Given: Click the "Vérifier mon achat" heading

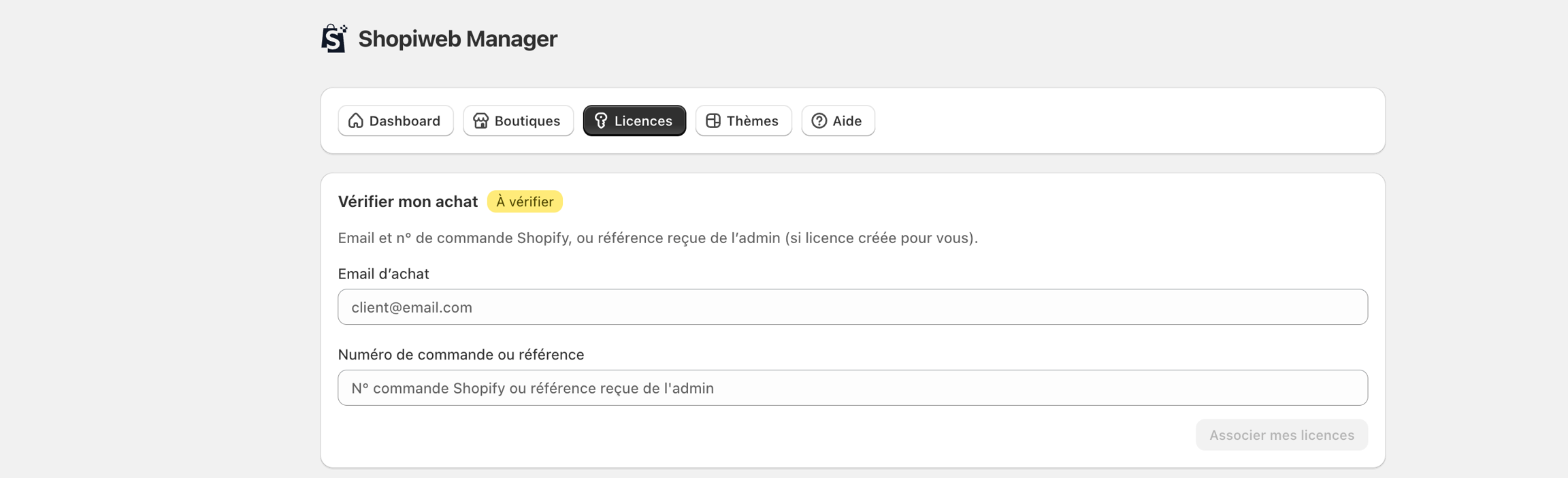Looking at the screenshot, I should 408,202.
